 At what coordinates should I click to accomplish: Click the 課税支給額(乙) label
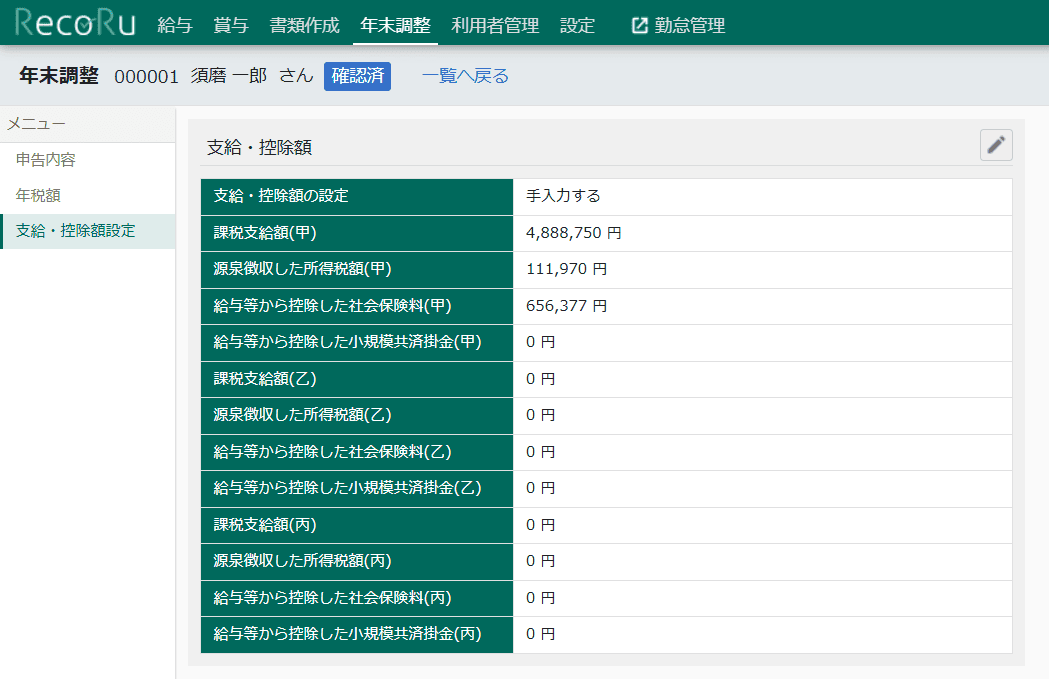tap(265, 379)
